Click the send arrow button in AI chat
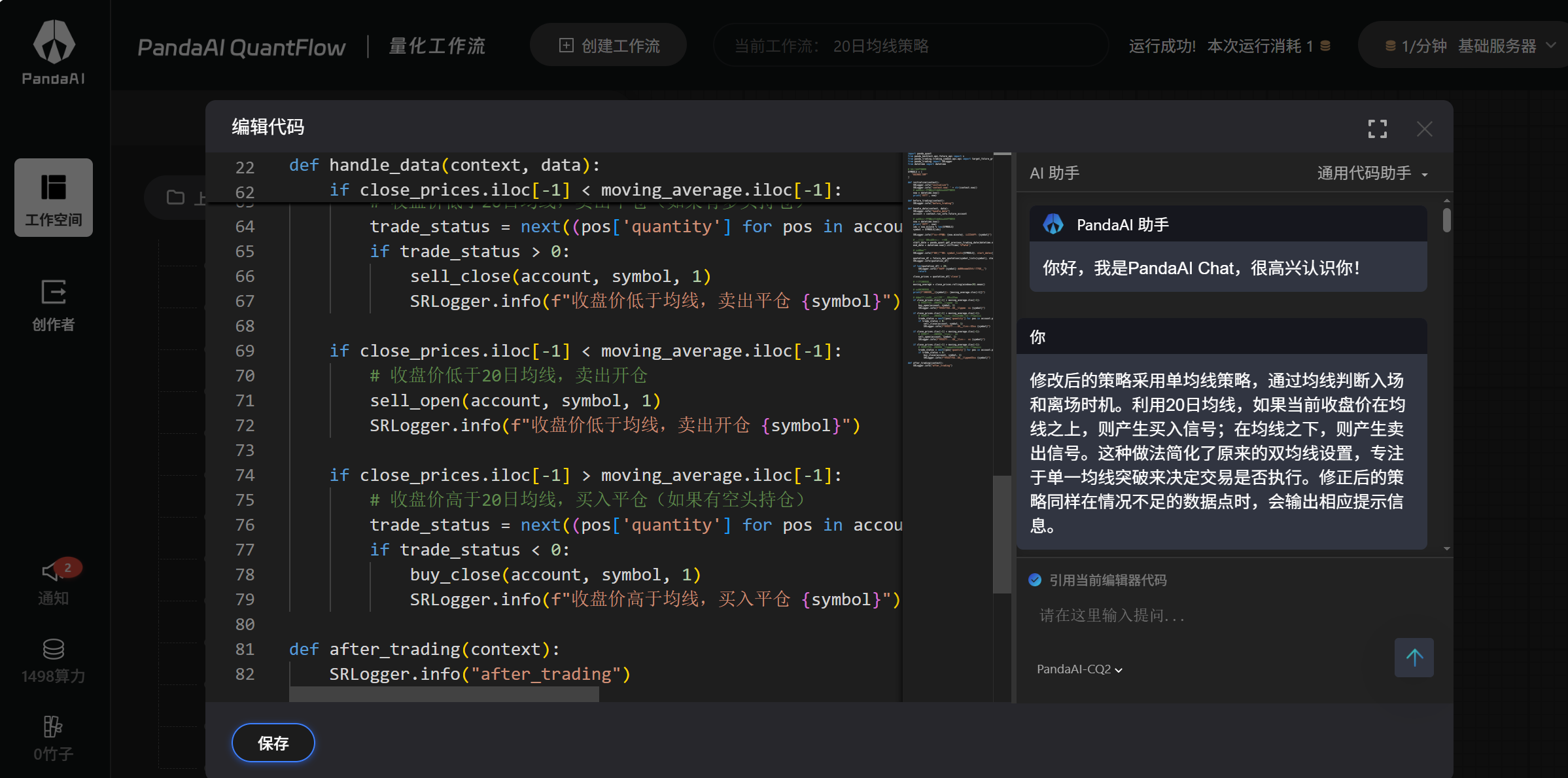The height and width of the screenshot is (778, 1568). point(1414,658)
